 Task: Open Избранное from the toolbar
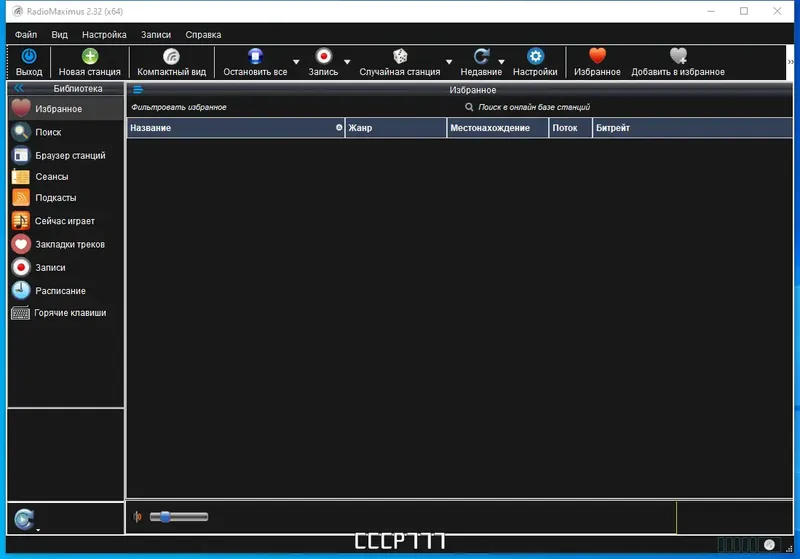(x=597, y=62)
